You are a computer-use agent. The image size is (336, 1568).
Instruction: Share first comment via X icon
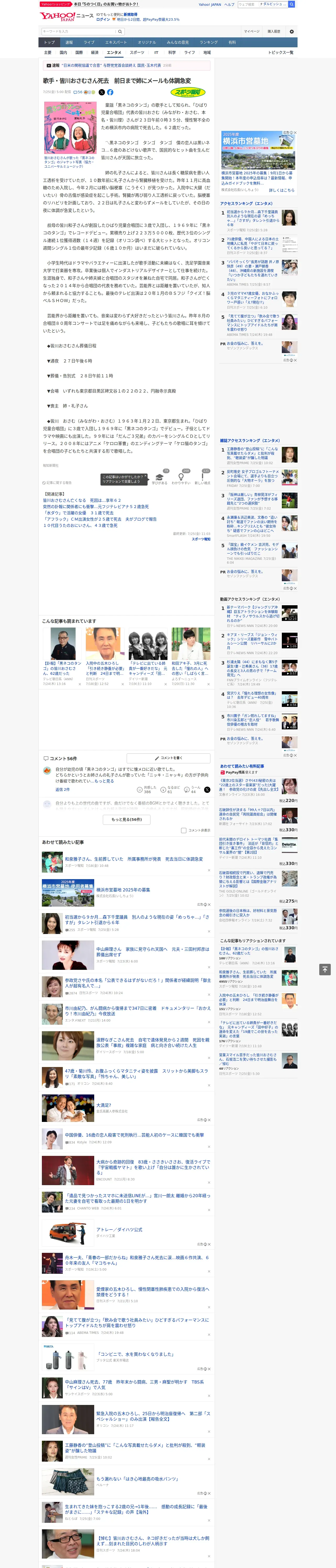coord(207,789)
